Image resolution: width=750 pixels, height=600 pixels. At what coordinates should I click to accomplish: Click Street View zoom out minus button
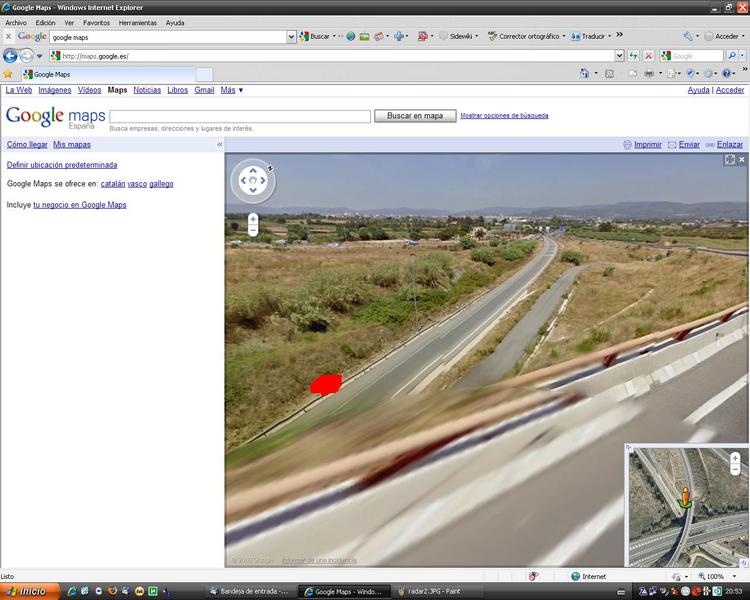click(x=253, y=230)
